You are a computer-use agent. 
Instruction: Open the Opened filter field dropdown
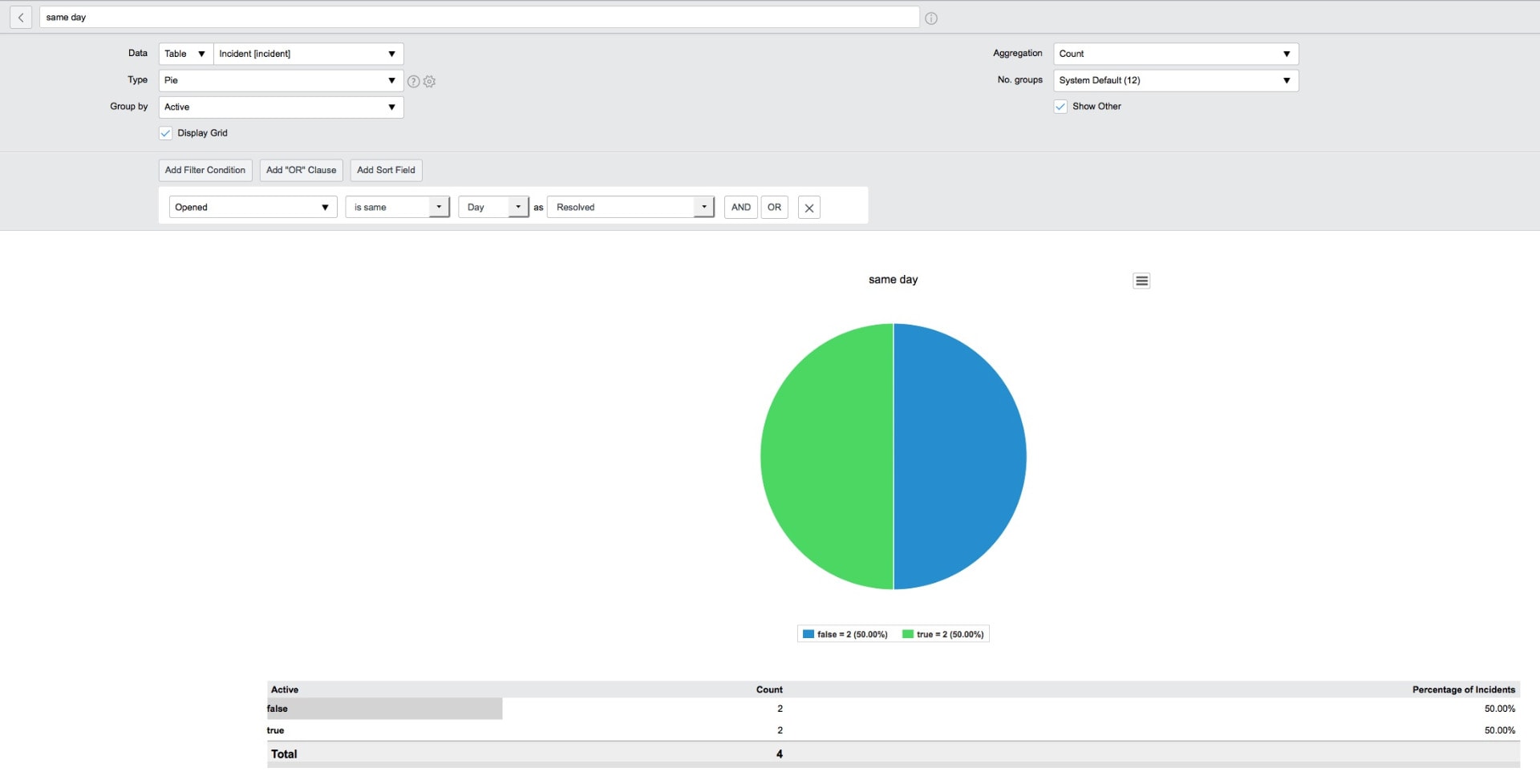tap(253, 207)
